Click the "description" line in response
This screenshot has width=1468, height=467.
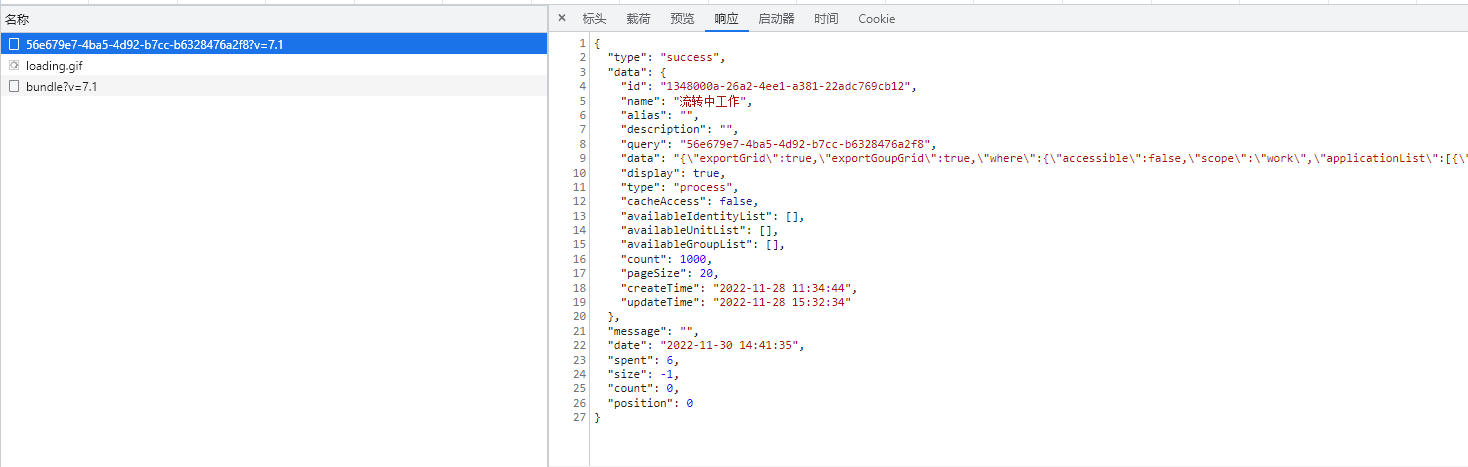(x=680, y=130)
